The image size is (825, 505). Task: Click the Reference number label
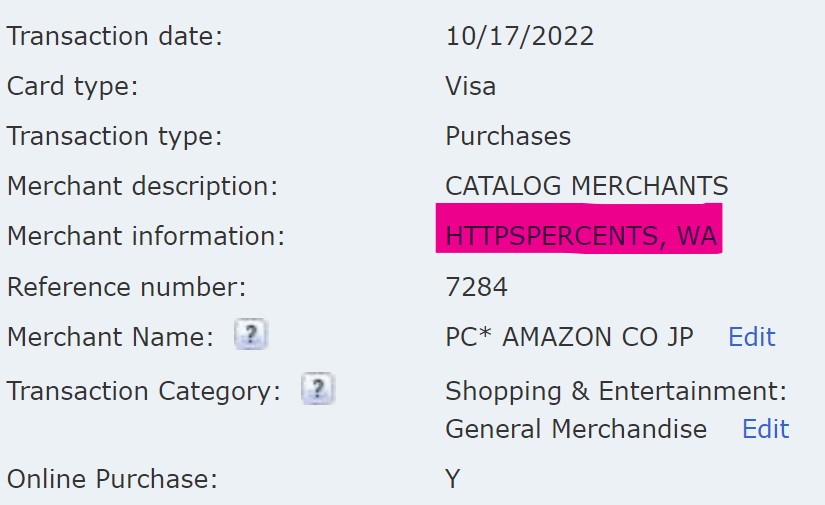[126, 288]
